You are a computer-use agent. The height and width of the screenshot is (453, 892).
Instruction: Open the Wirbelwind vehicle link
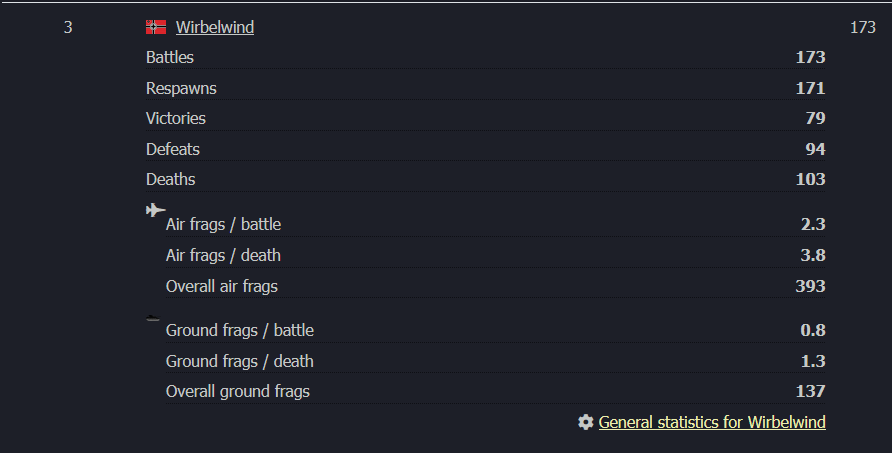tap(215, 27)
